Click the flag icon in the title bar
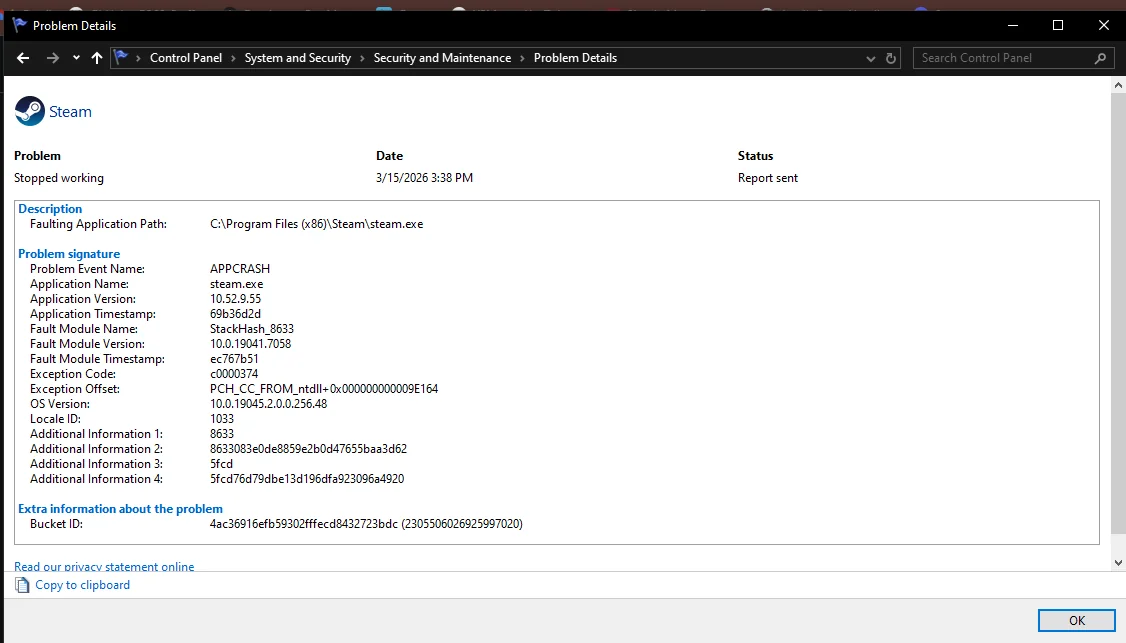1126x643 pixels. tap(18, 25)
